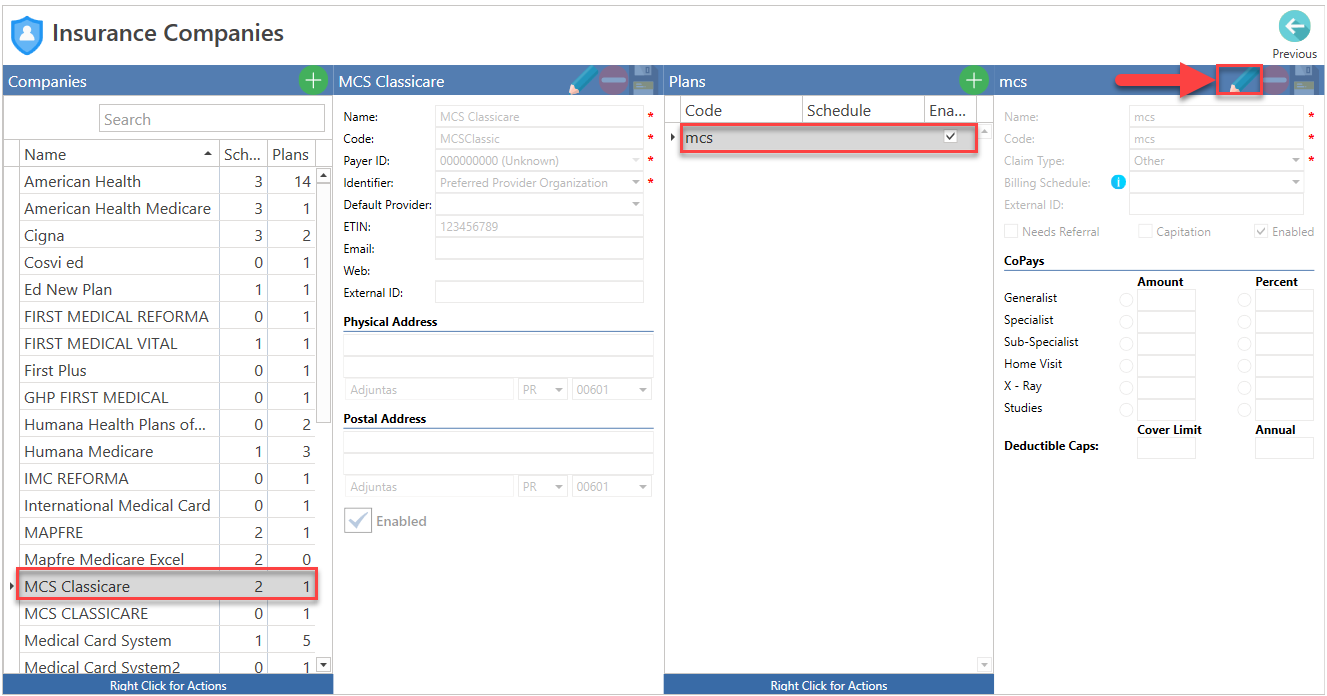Open Physical Address state PR dropdown
Screen dimensions: 1327x696
(x=559, y=389)
